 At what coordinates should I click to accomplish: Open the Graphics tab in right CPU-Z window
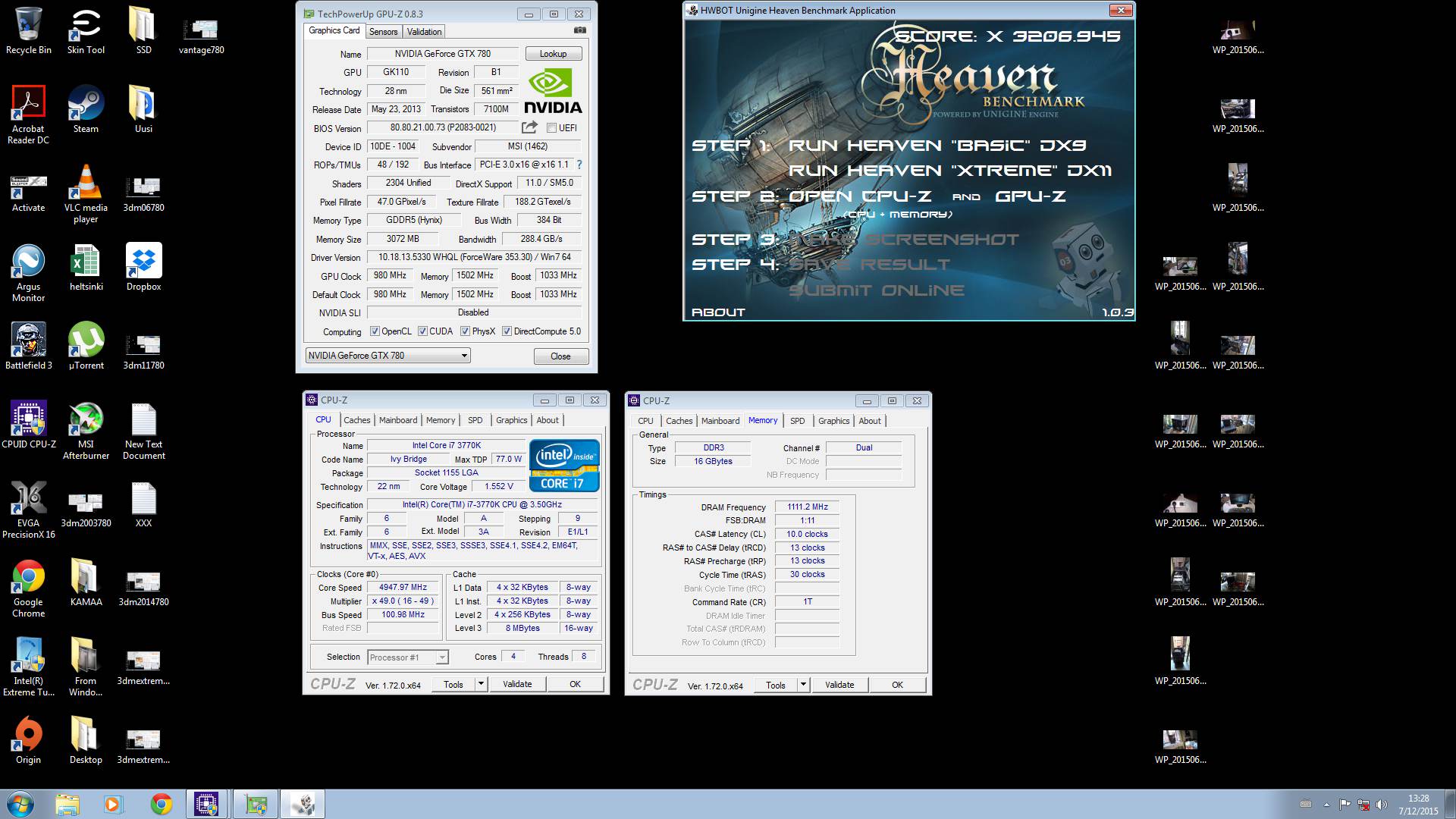click(833, 421)
